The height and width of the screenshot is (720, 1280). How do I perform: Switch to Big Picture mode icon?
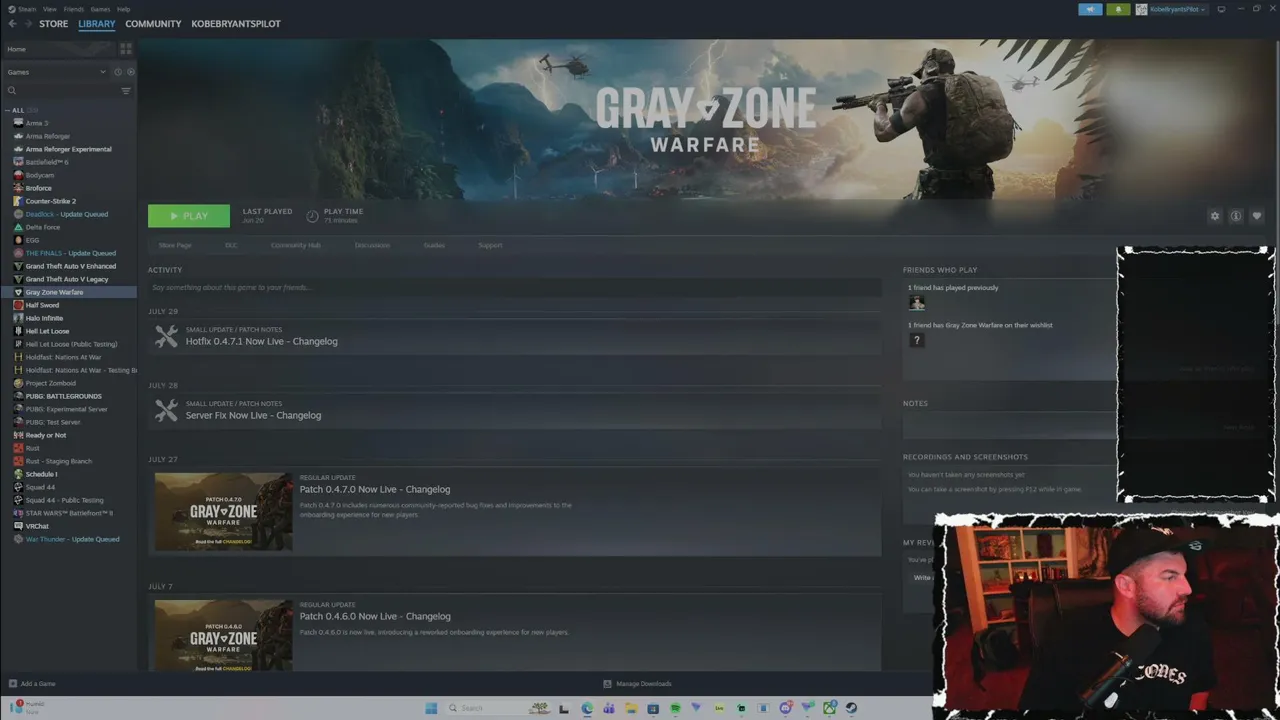(x=1221, y=9)
